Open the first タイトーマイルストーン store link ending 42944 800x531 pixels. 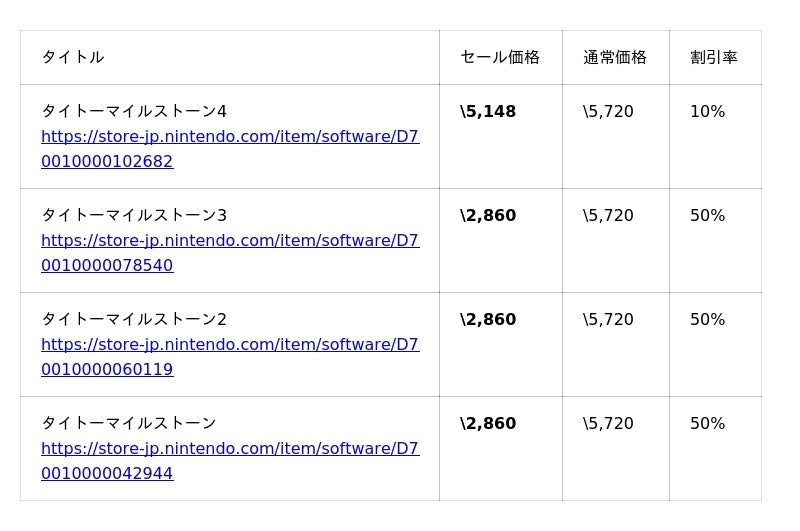tap(230, 449)
